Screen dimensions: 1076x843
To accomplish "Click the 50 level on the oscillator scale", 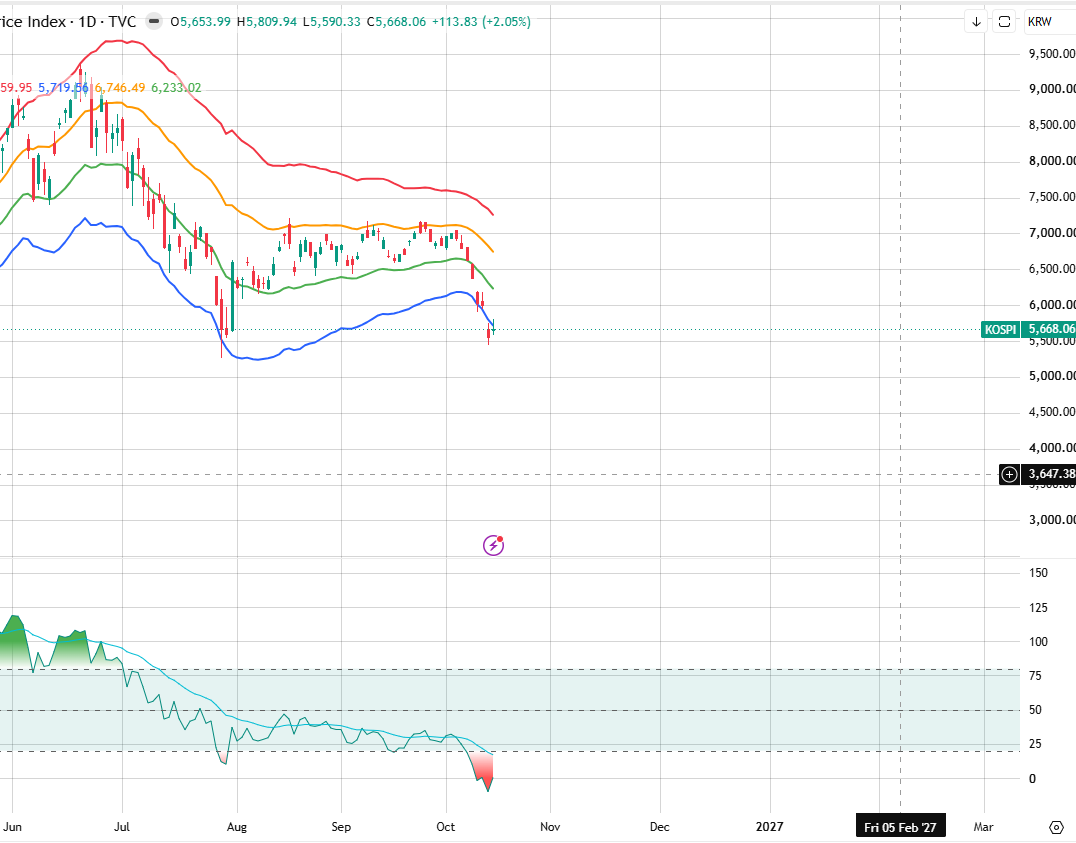I will coord(1035,710).
